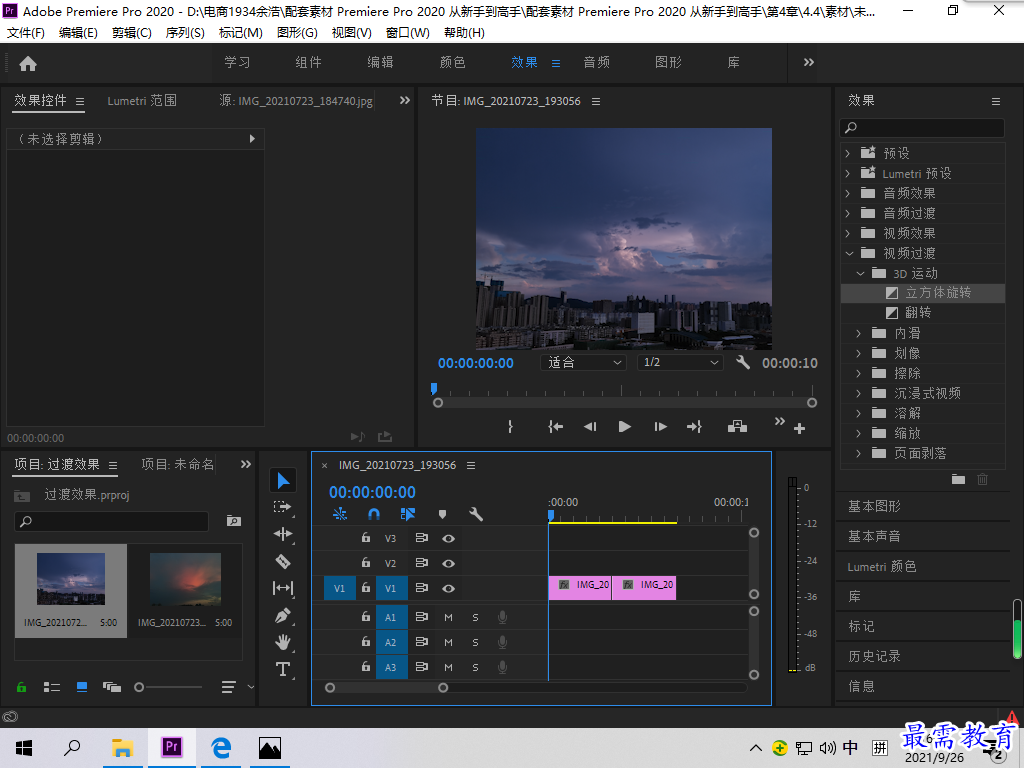1024x768 pixels.
Task: Select the Track Select Forward tool
Action: click(x=282, y=507)
